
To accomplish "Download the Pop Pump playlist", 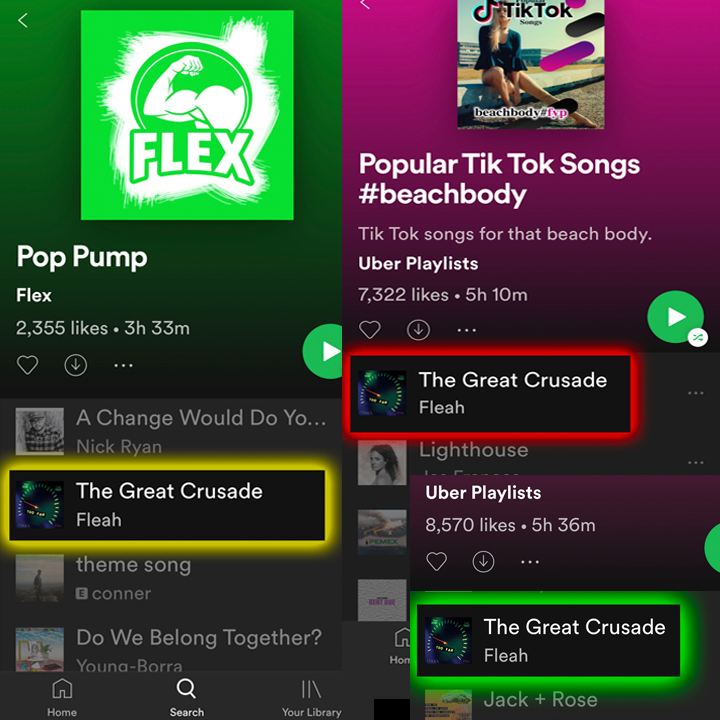I will point(76,365).
